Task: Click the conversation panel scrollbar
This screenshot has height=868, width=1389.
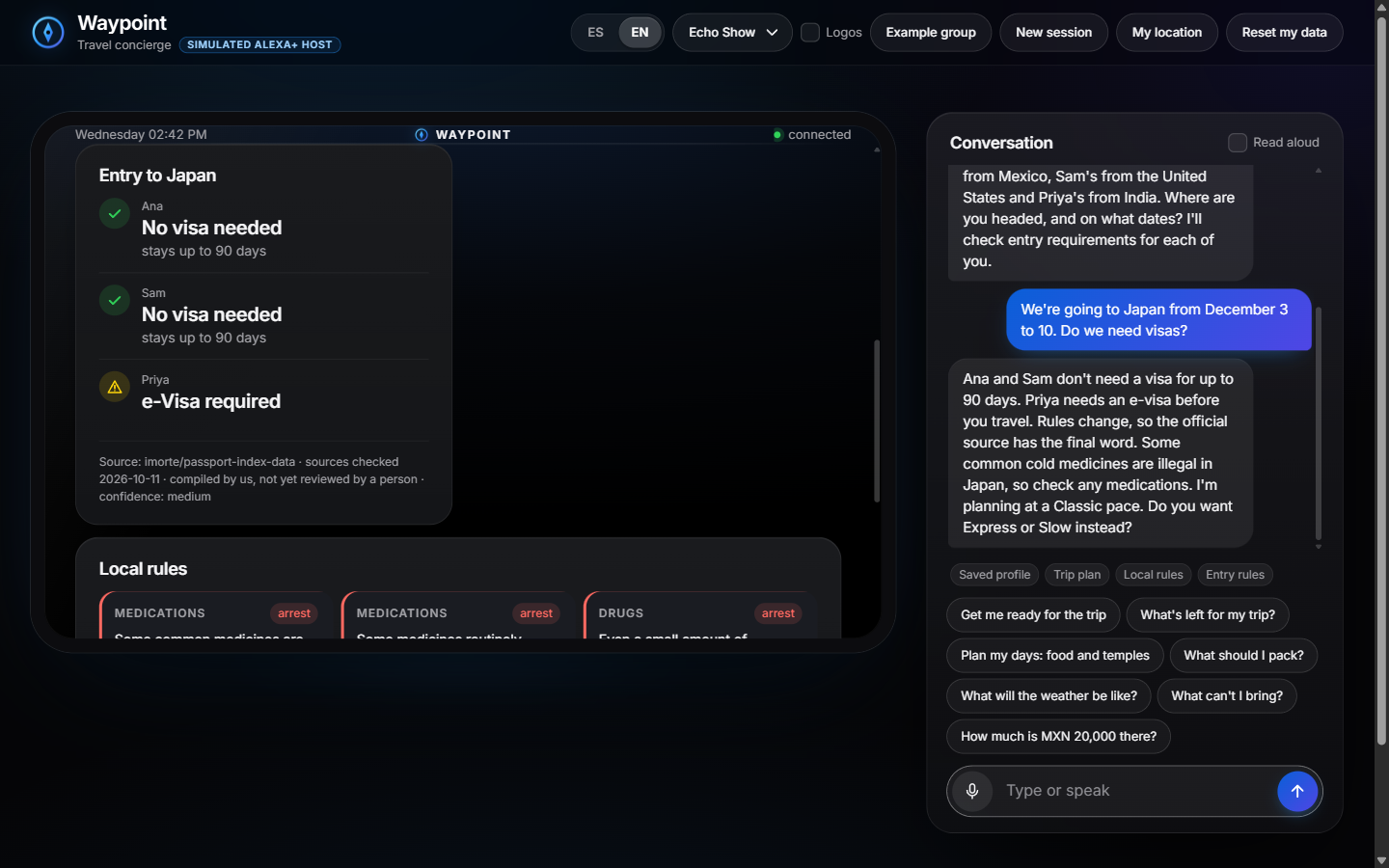Action: pyautogui.click(x=1319, y=423)
